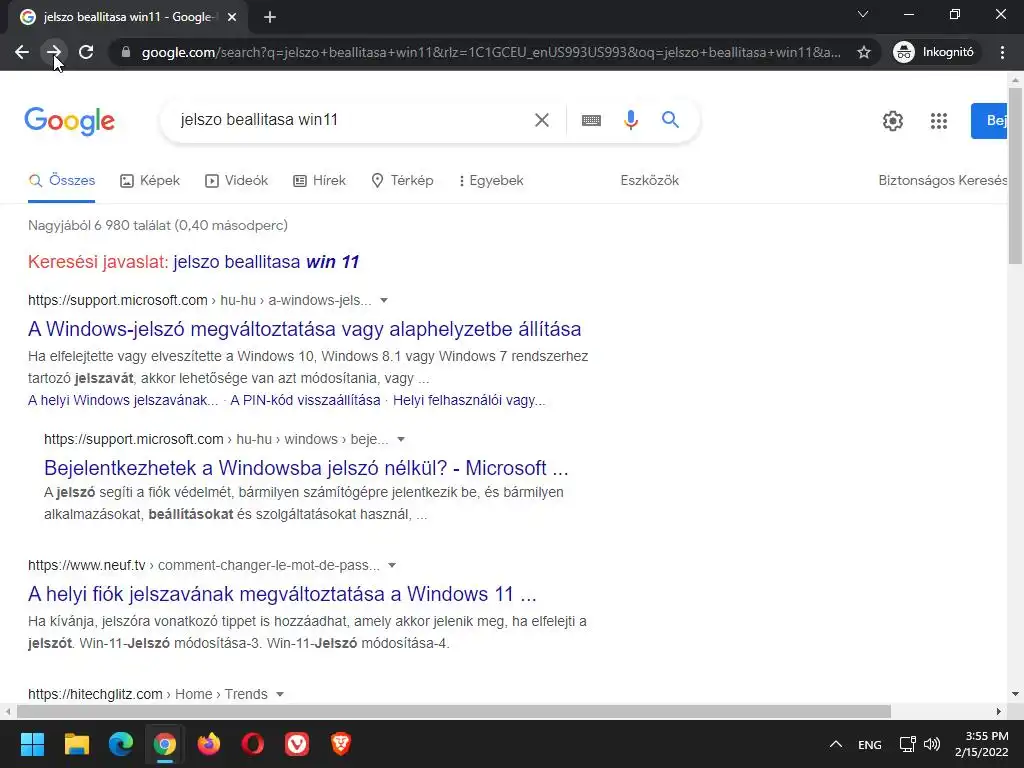The width and height of the screenshot is (1024, 768).
Task: Start voice search with the microphone icon
Action: [x=630, y=120]
